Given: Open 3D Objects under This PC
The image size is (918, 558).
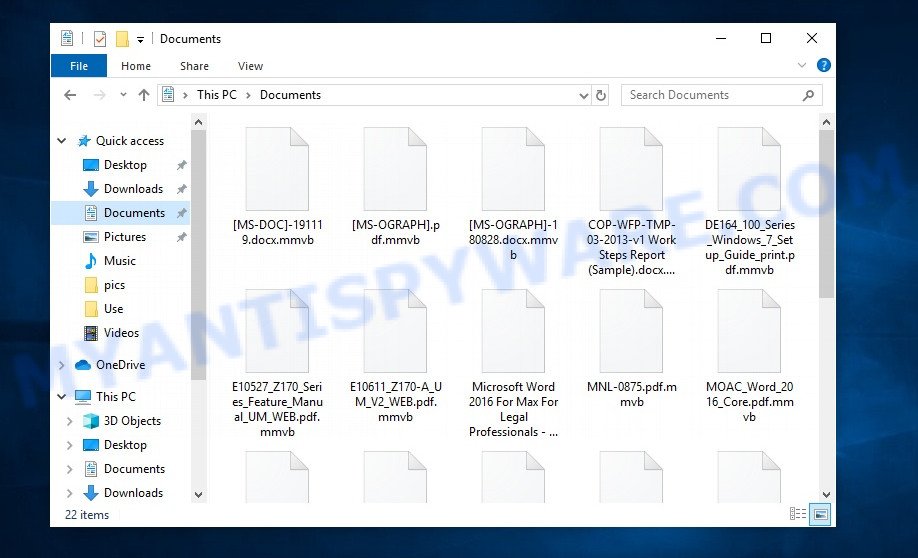Looking at the screenshot, I should click(132, 421).
